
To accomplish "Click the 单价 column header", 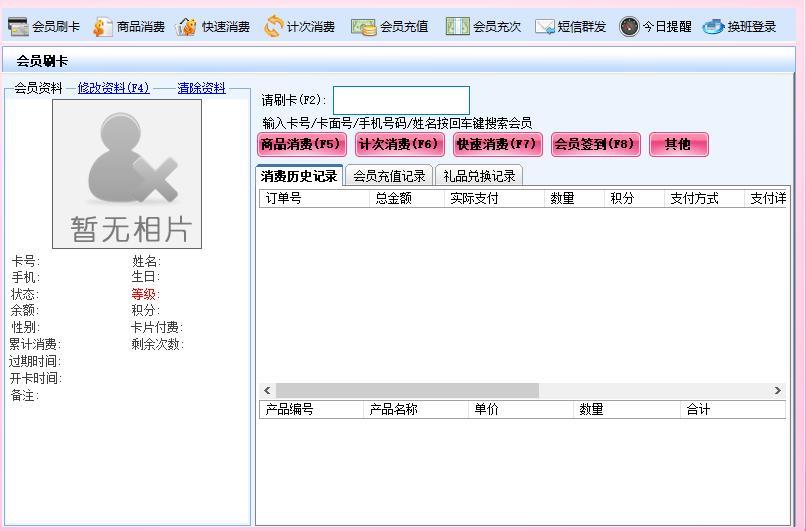I will click(521, 410).
